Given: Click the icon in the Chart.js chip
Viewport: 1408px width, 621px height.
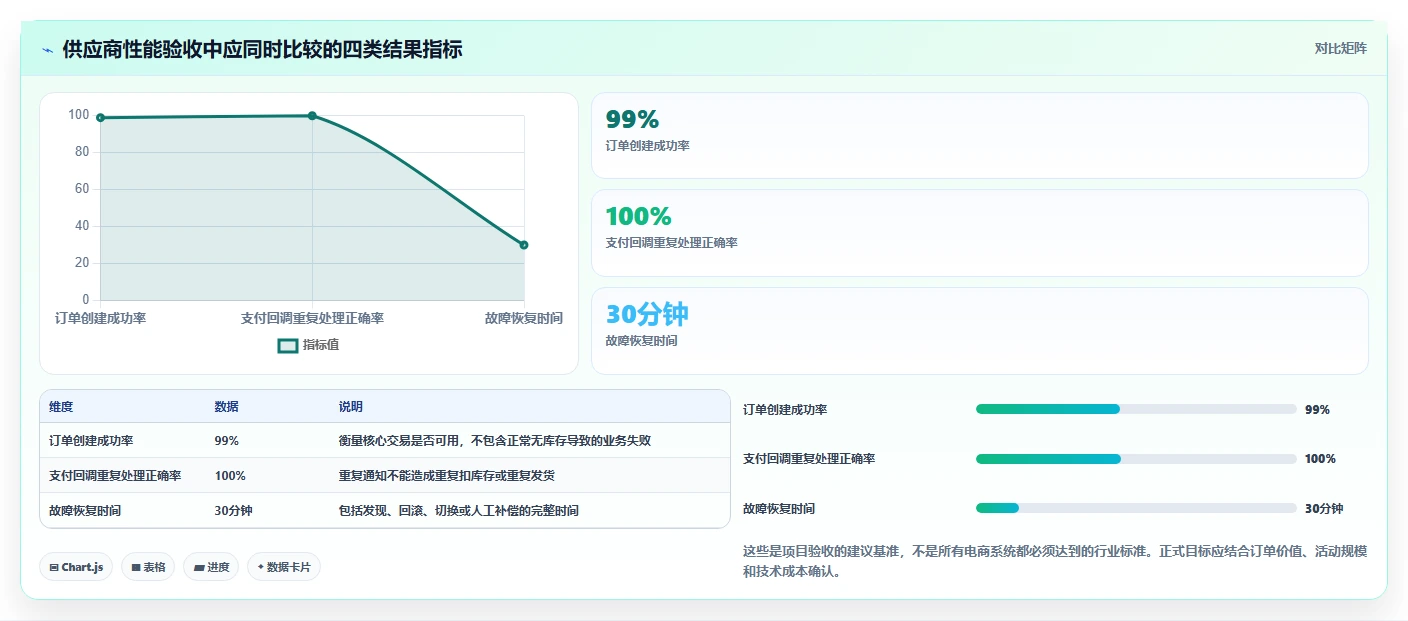Looking at the screenshot, I should (53, 567).
